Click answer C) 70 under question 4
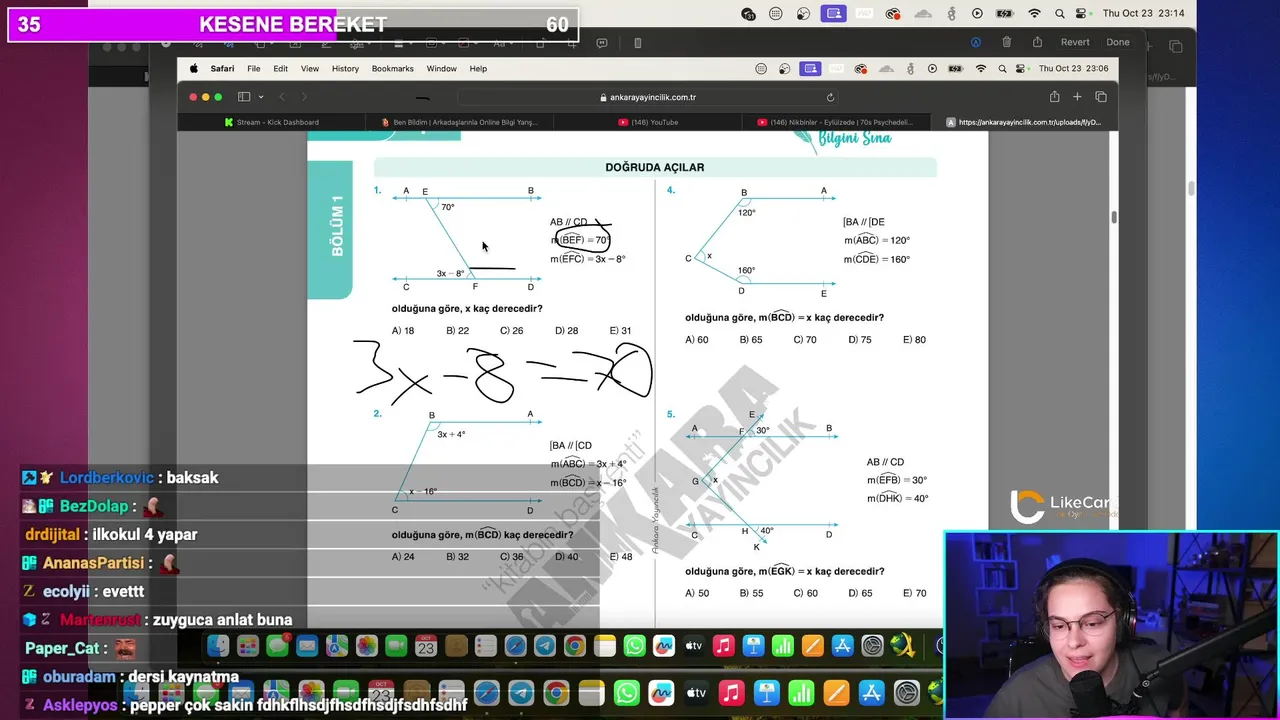 pos(805,340)
